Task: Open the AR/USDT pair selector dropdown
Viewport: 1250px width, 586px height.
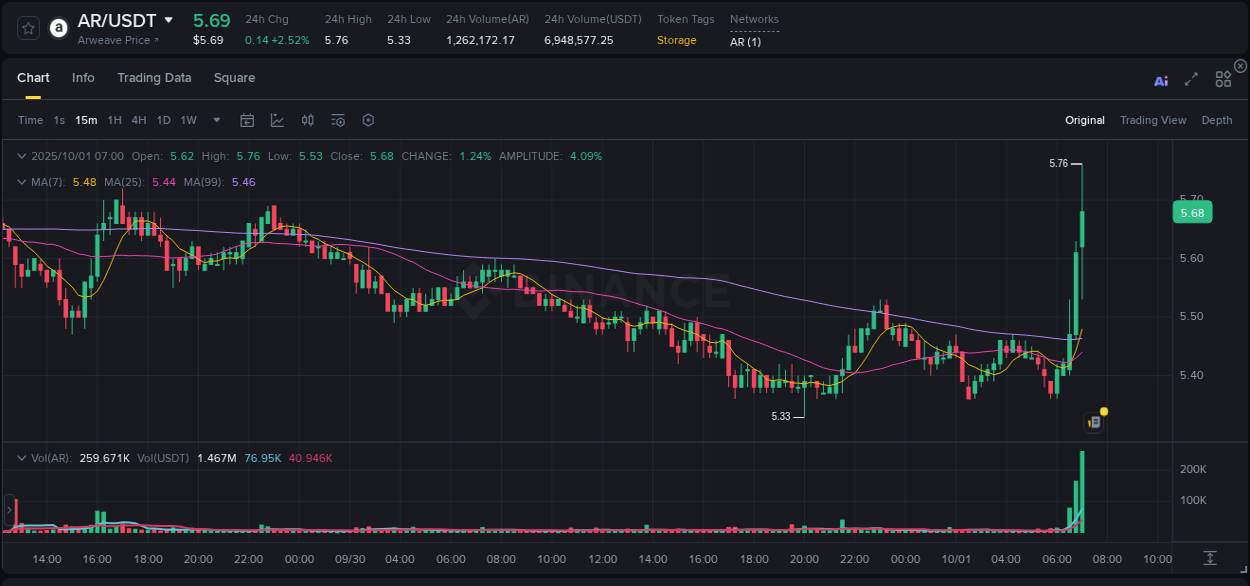Action: click(167, 20)
